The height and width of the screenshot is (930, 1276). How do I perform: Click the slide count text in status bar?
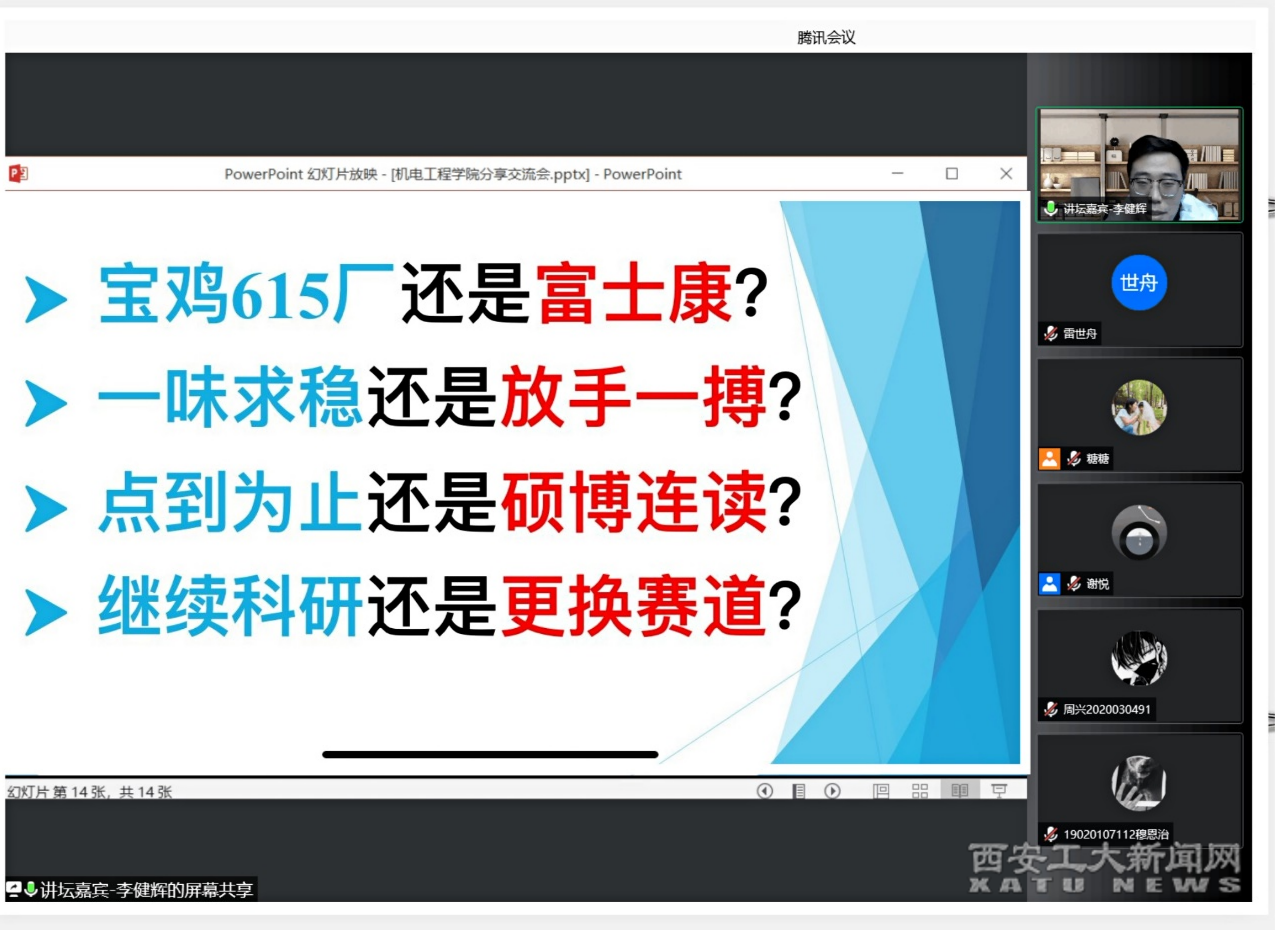point(89,792)
